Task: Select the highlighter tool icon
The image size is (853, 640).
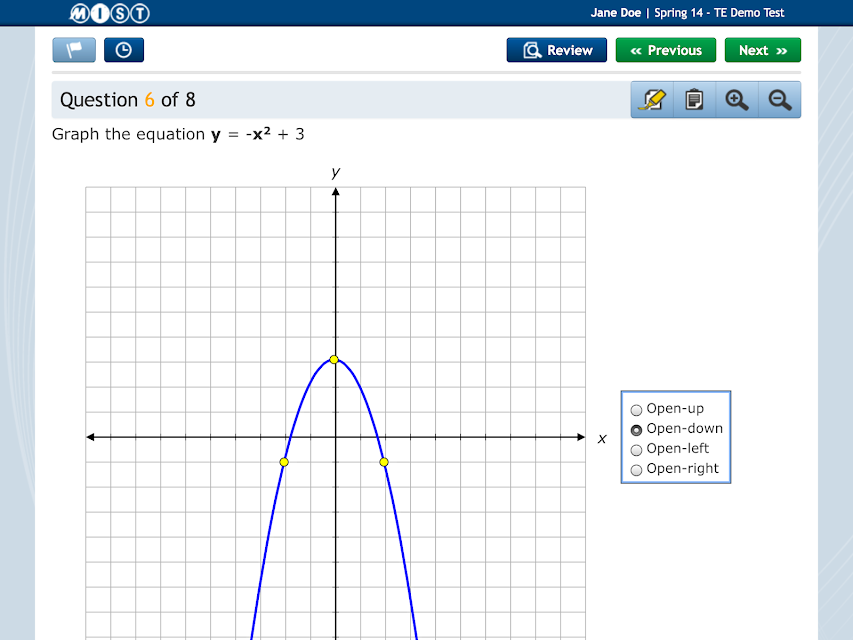Action: pos(652,100)
